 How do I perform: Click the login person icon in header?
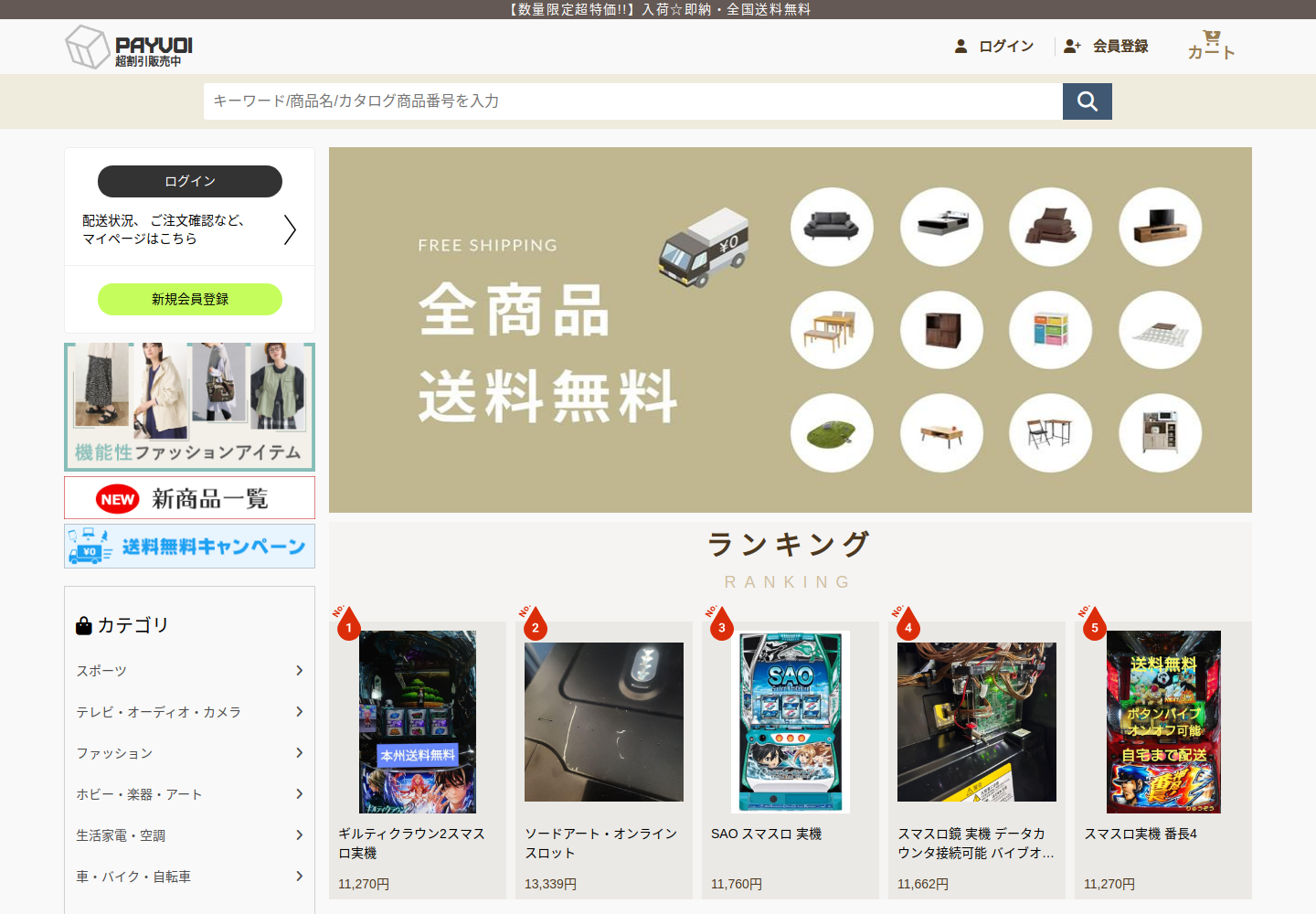[x=960, y=46]
